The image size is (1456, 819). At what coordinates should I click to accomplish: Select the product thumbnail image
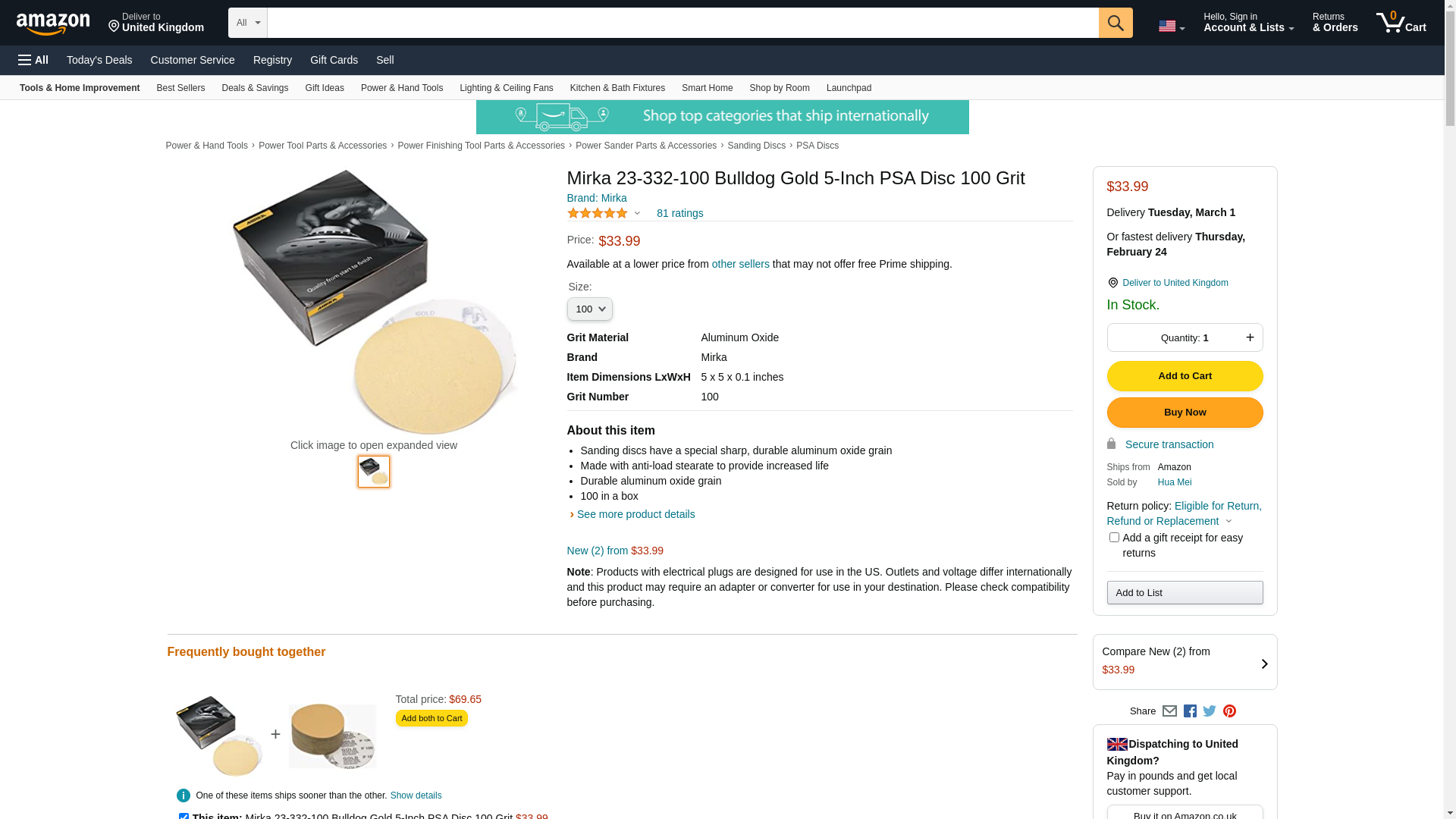[374, 472]
